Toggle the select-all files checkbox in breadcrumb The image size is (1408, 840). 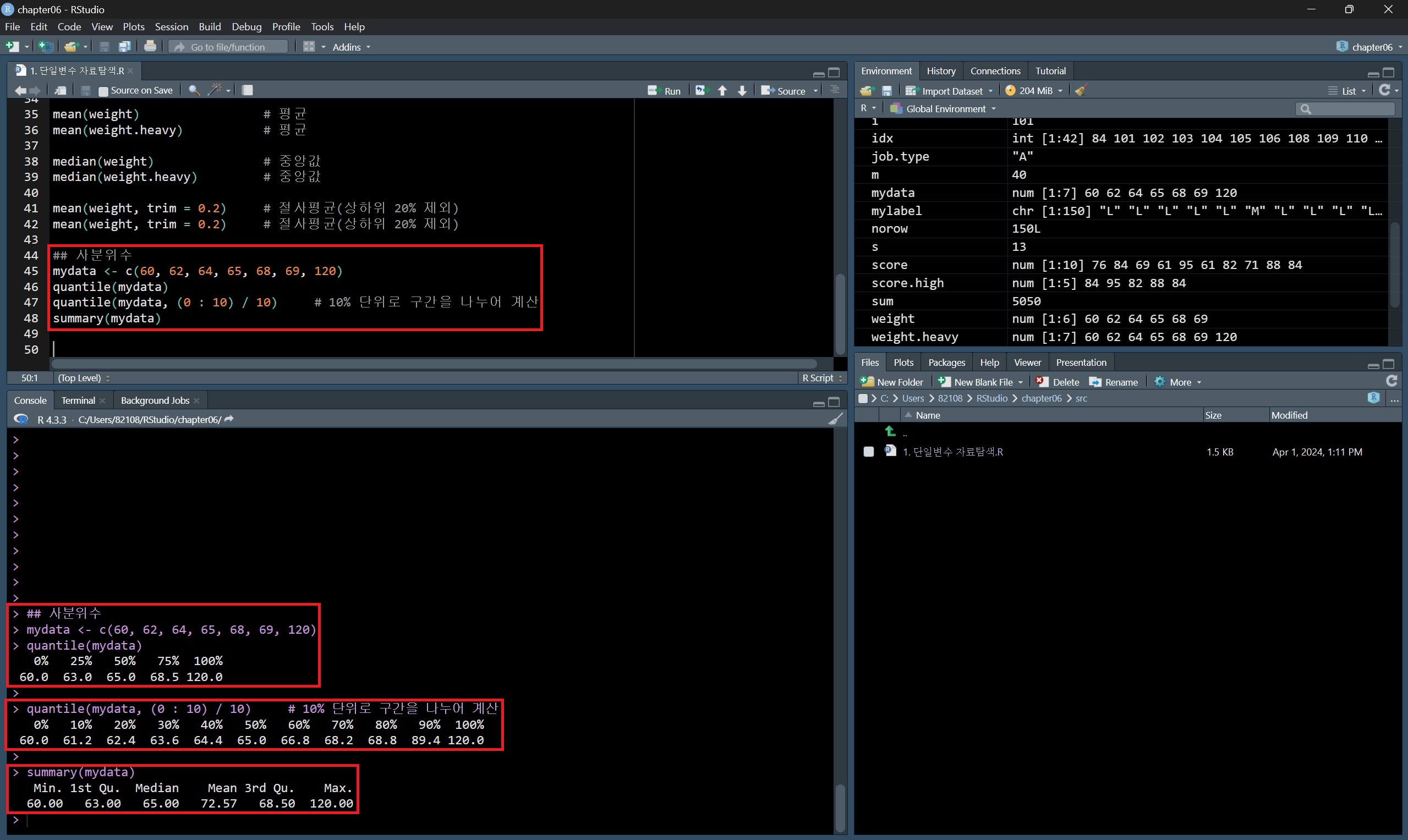[x=863, y=398]
